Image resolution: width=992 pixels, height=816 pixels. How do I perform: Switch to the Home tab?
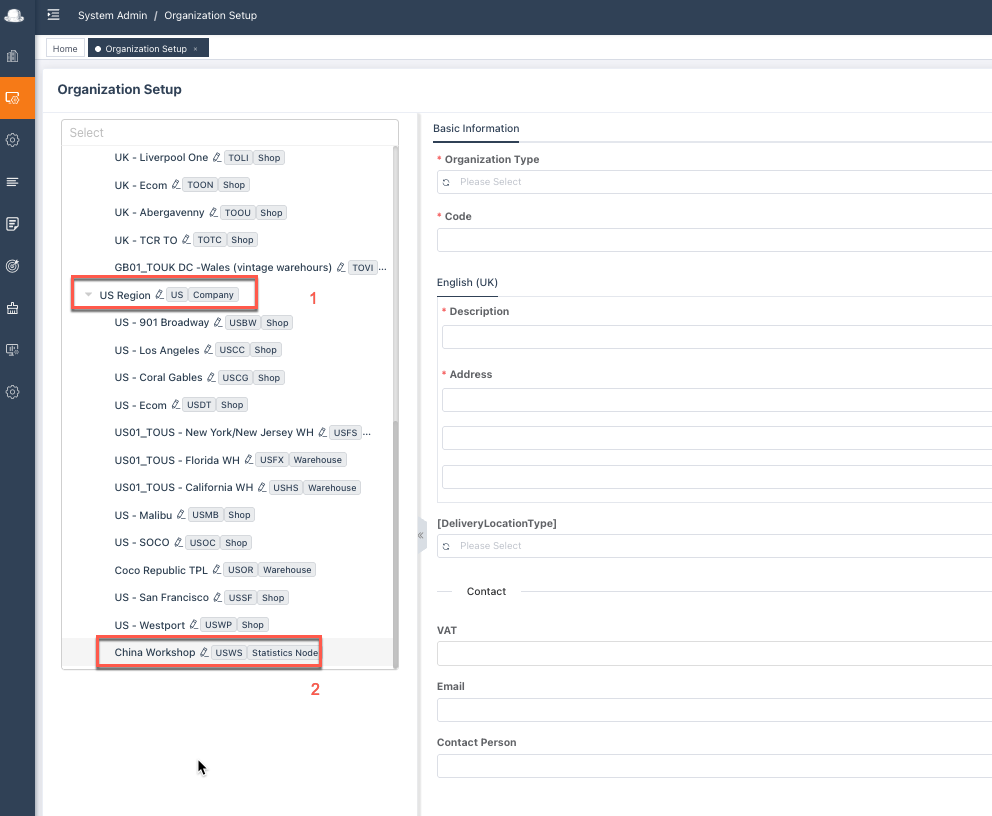click(65, 49)
